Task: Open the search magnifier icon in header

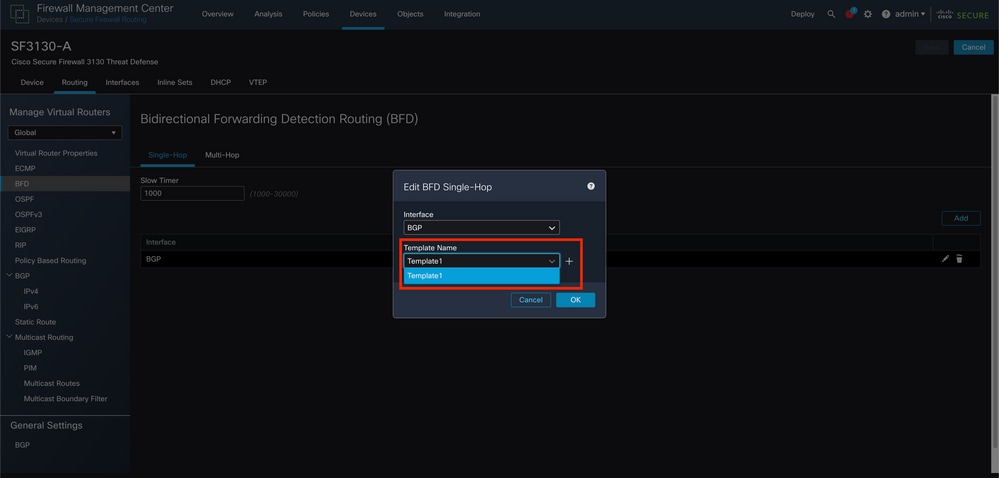Action: click(x=831, y=14)
